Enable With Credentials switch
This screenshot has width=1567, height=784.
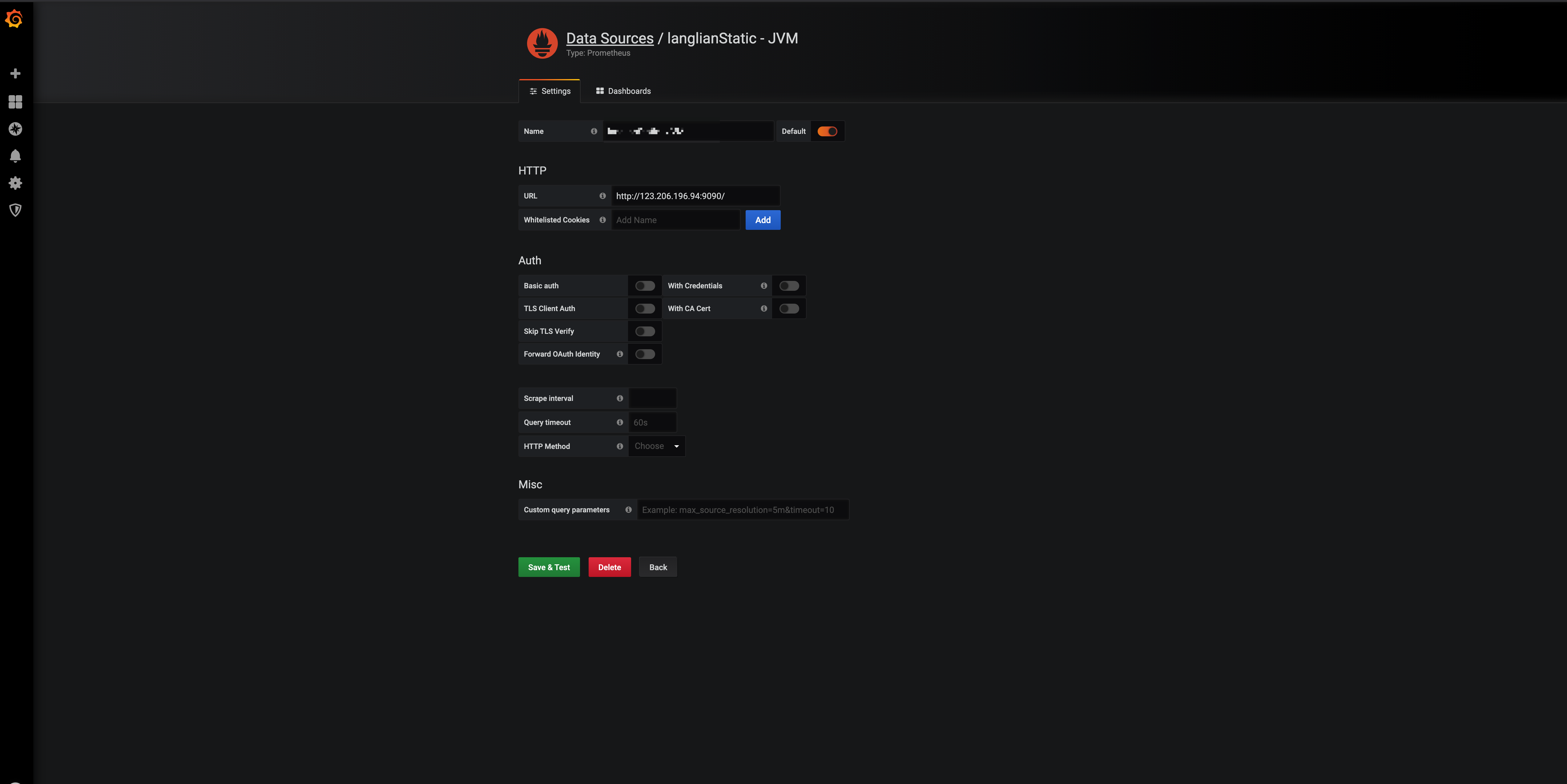click(789, 286)
